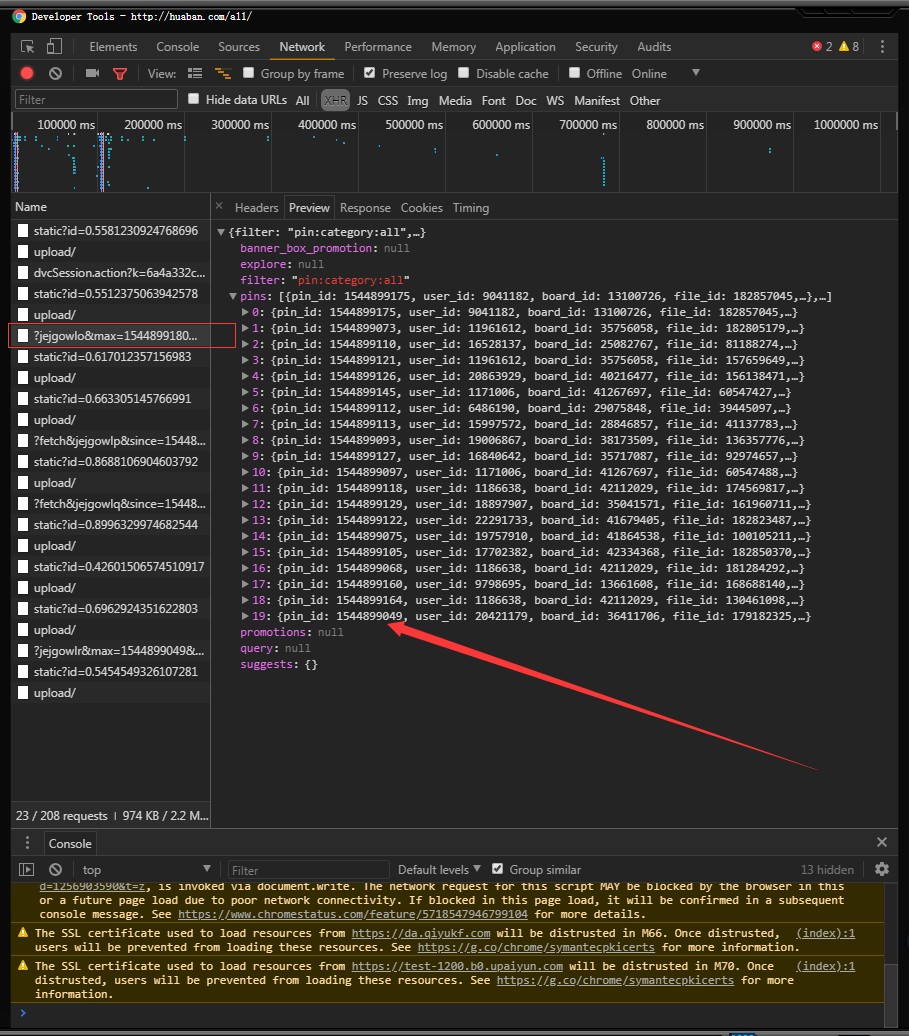Select the inspect element icon
The image size is (909, 1036).
[x=27, y=47]
